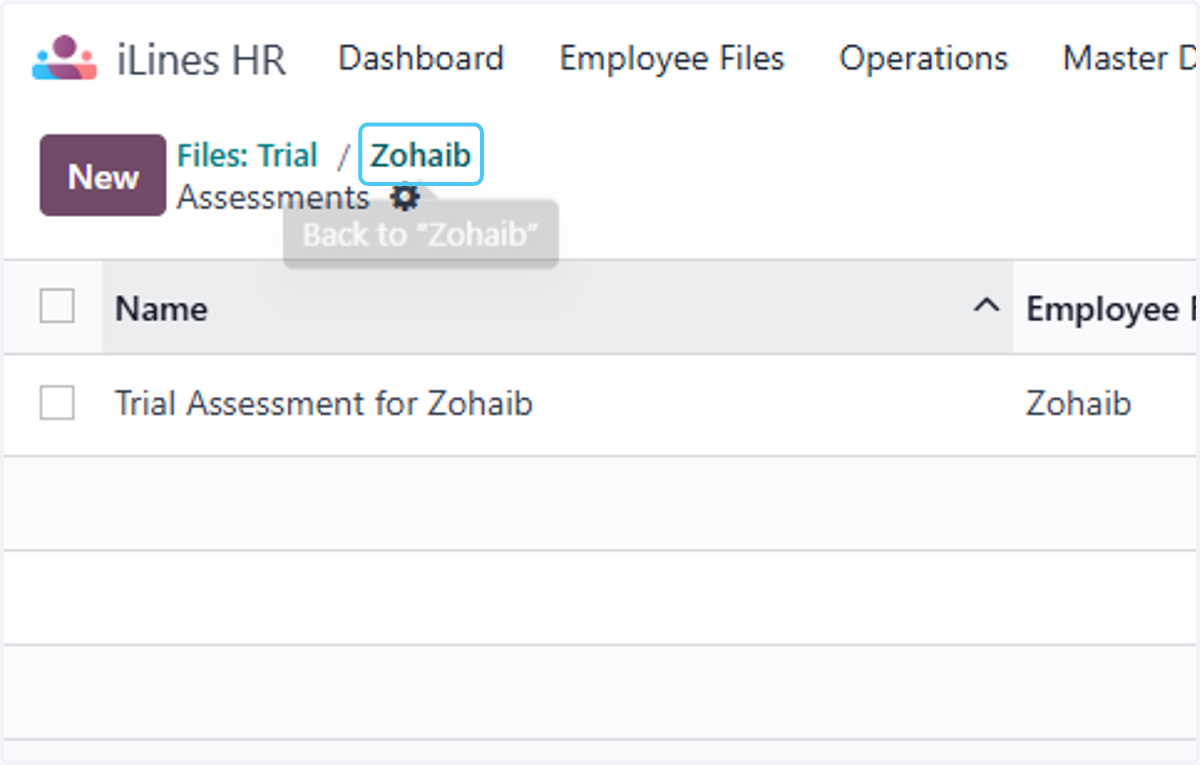Tick the checkbox for Trial Assessment for Zohaib
This screenshot has height=765, width=1200.
[57, 403]
